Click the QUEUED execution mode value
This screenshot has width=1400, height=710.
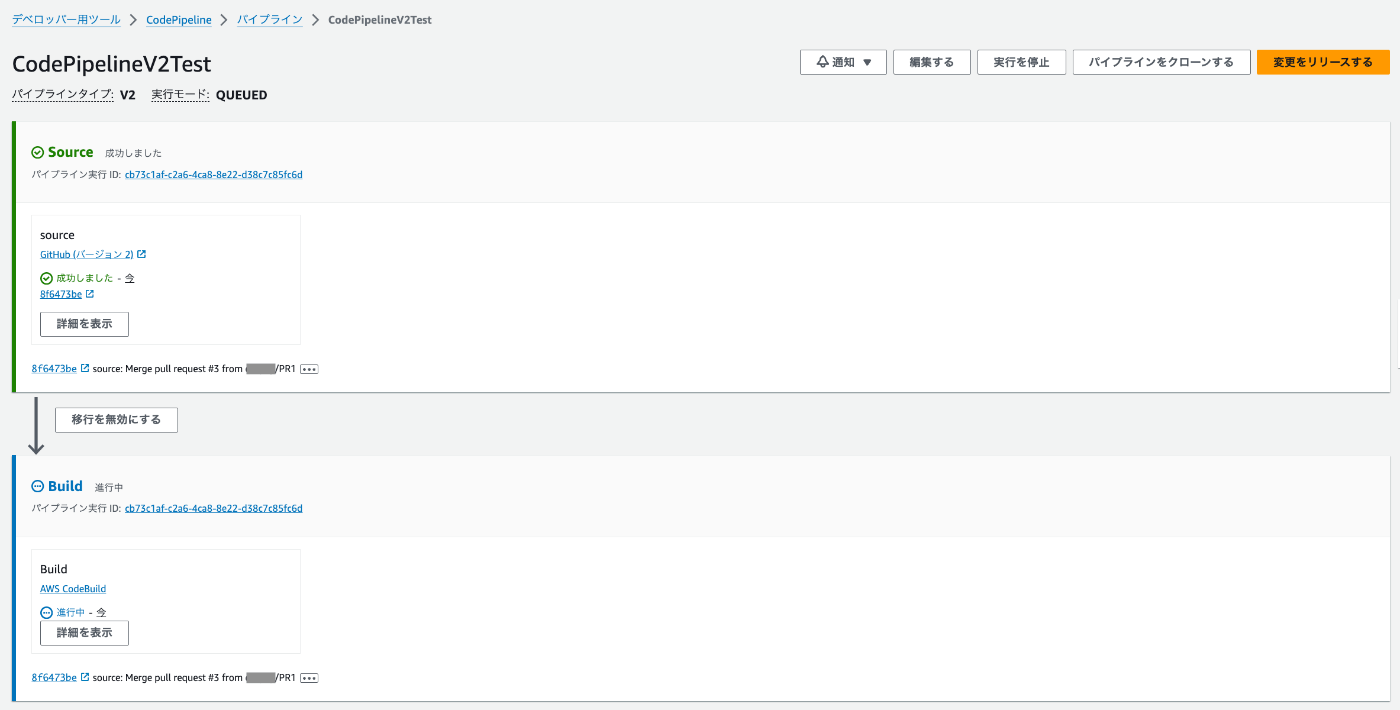[241, 95]
